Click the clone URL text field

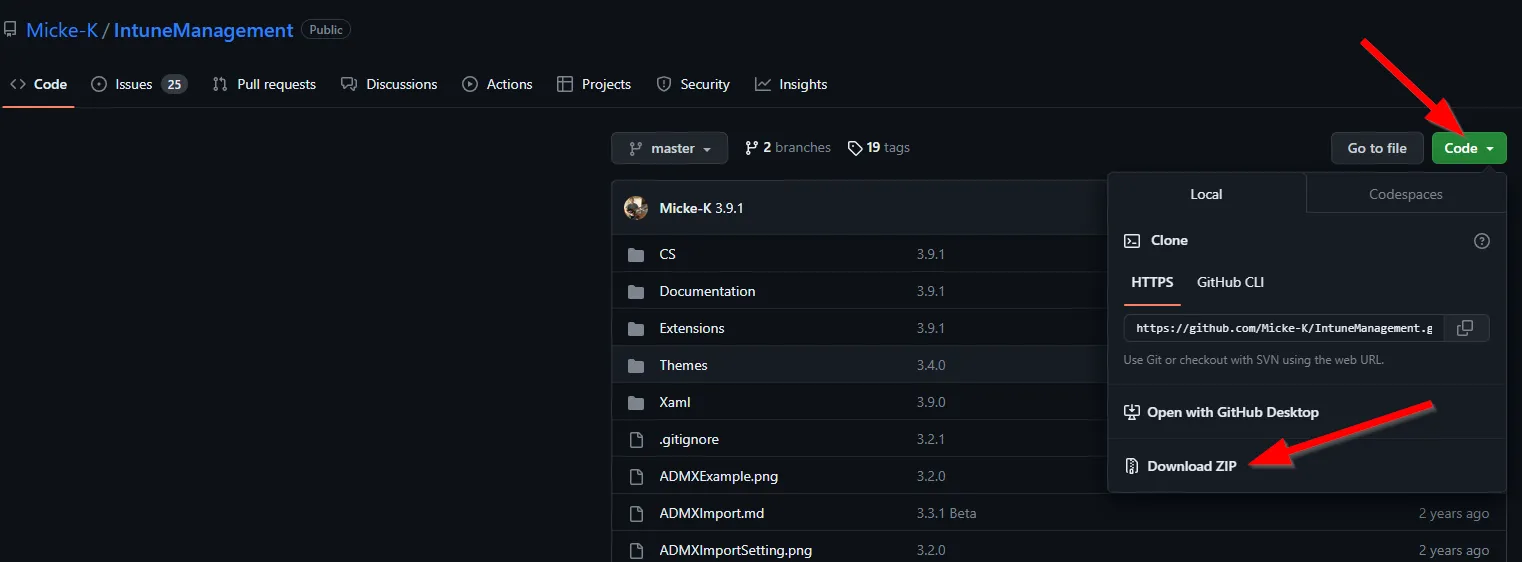tap(1284, 328)
